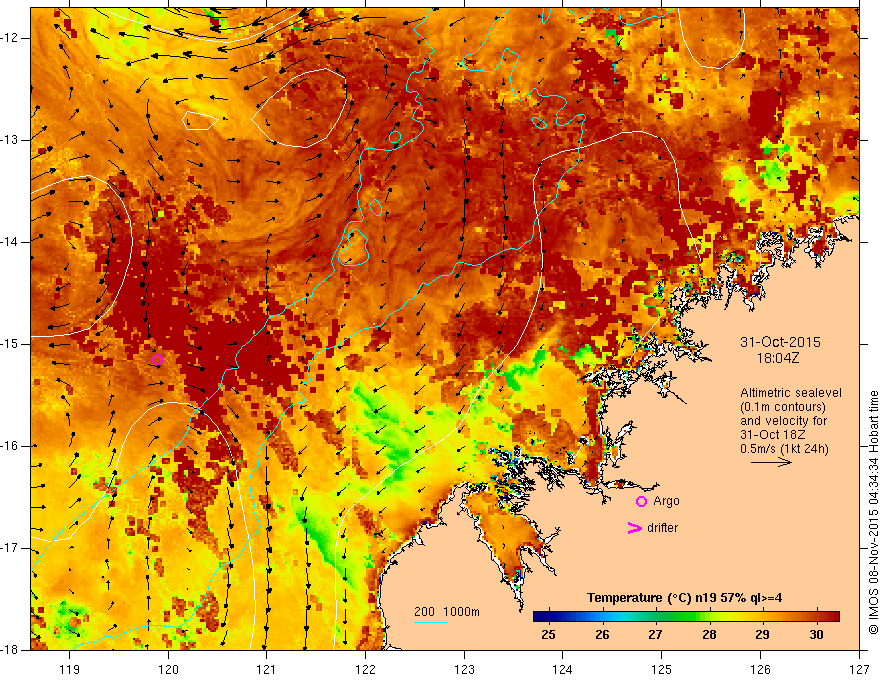Click the colorbar value 30

pos(816,635)
